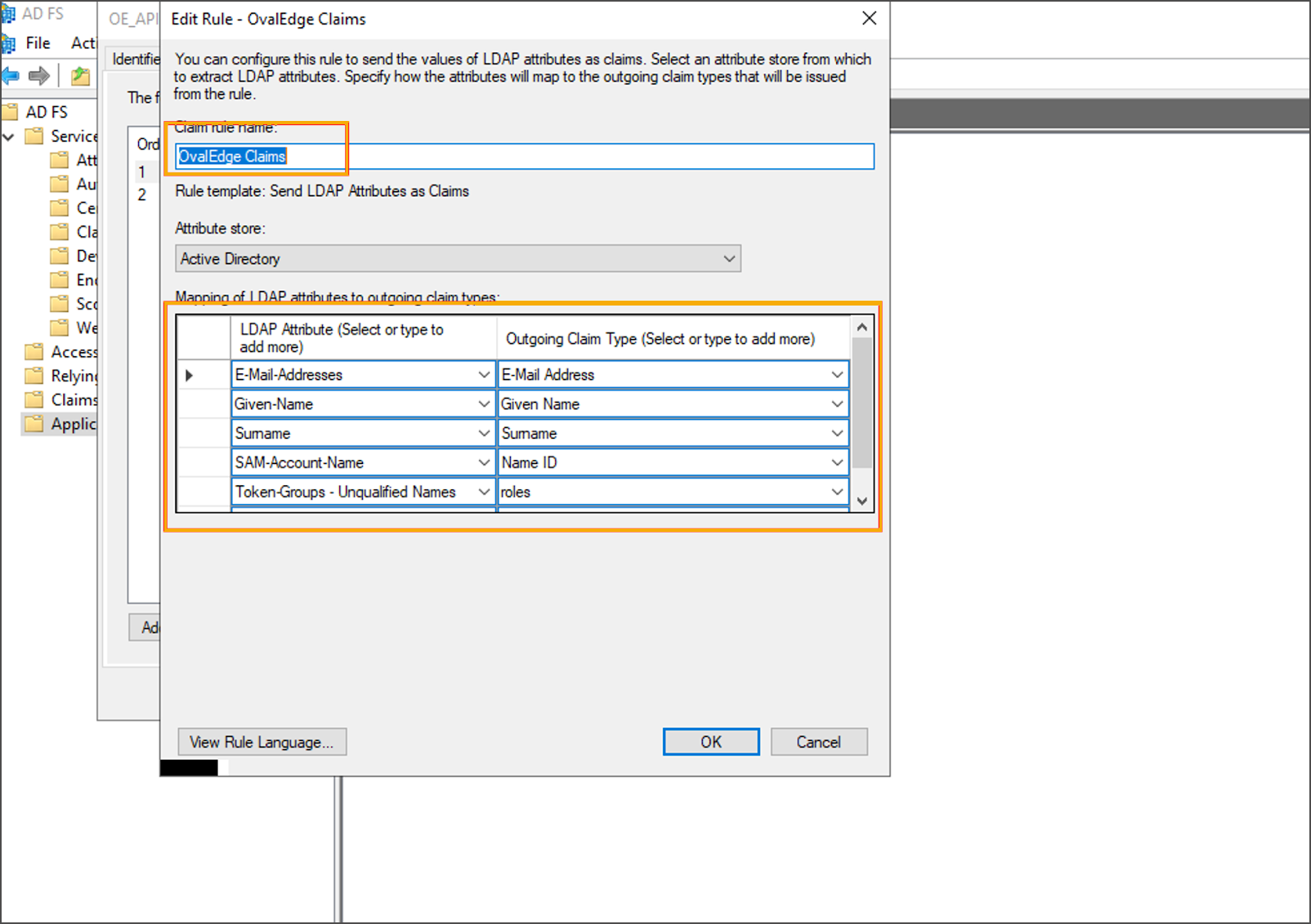Click the back arrow toolbar icon
The image size is (1311, 924).
(11, 76)
